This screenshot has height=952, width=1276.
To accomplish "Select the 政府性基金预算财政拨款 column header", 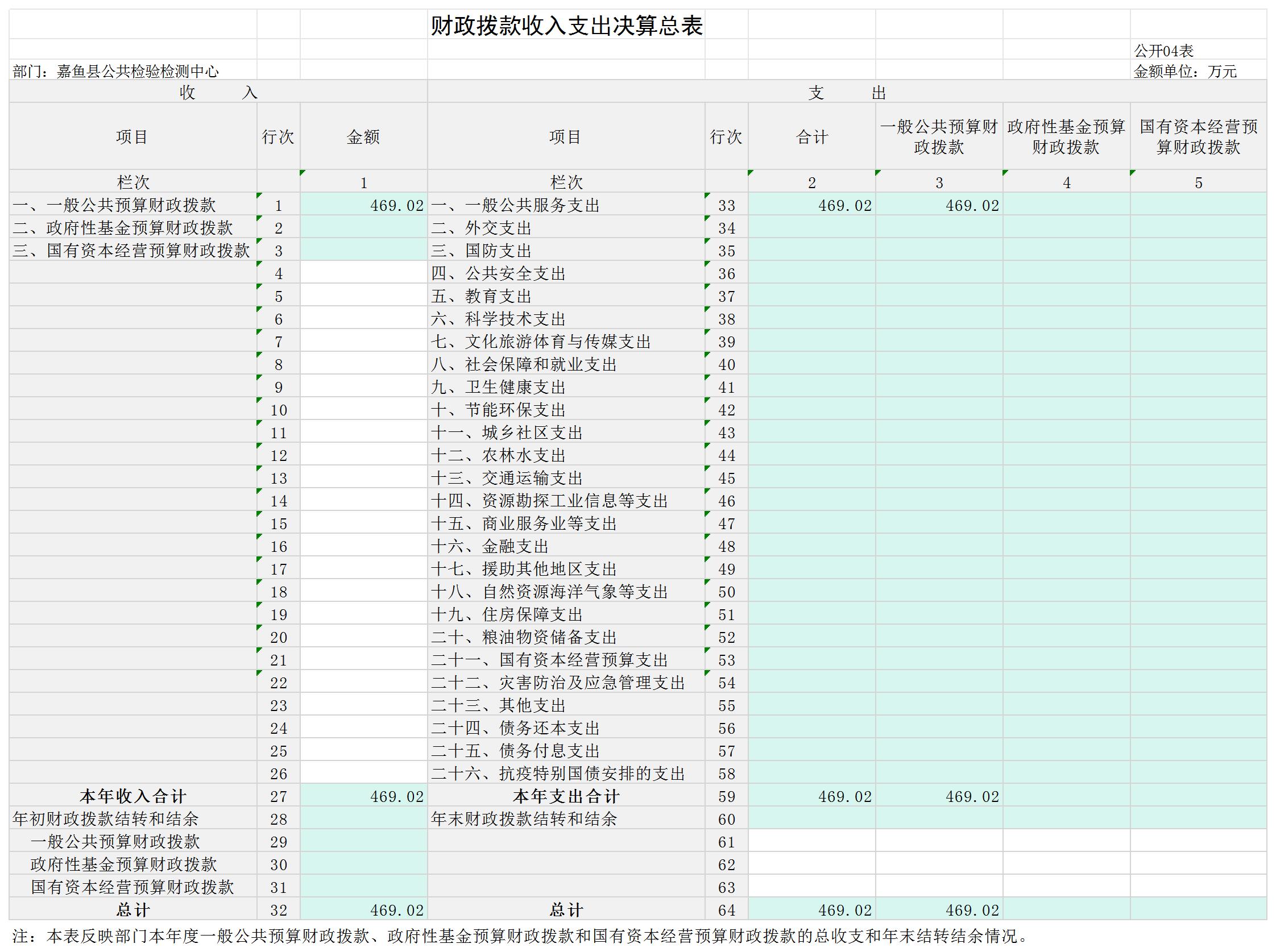I will 1066,136.
